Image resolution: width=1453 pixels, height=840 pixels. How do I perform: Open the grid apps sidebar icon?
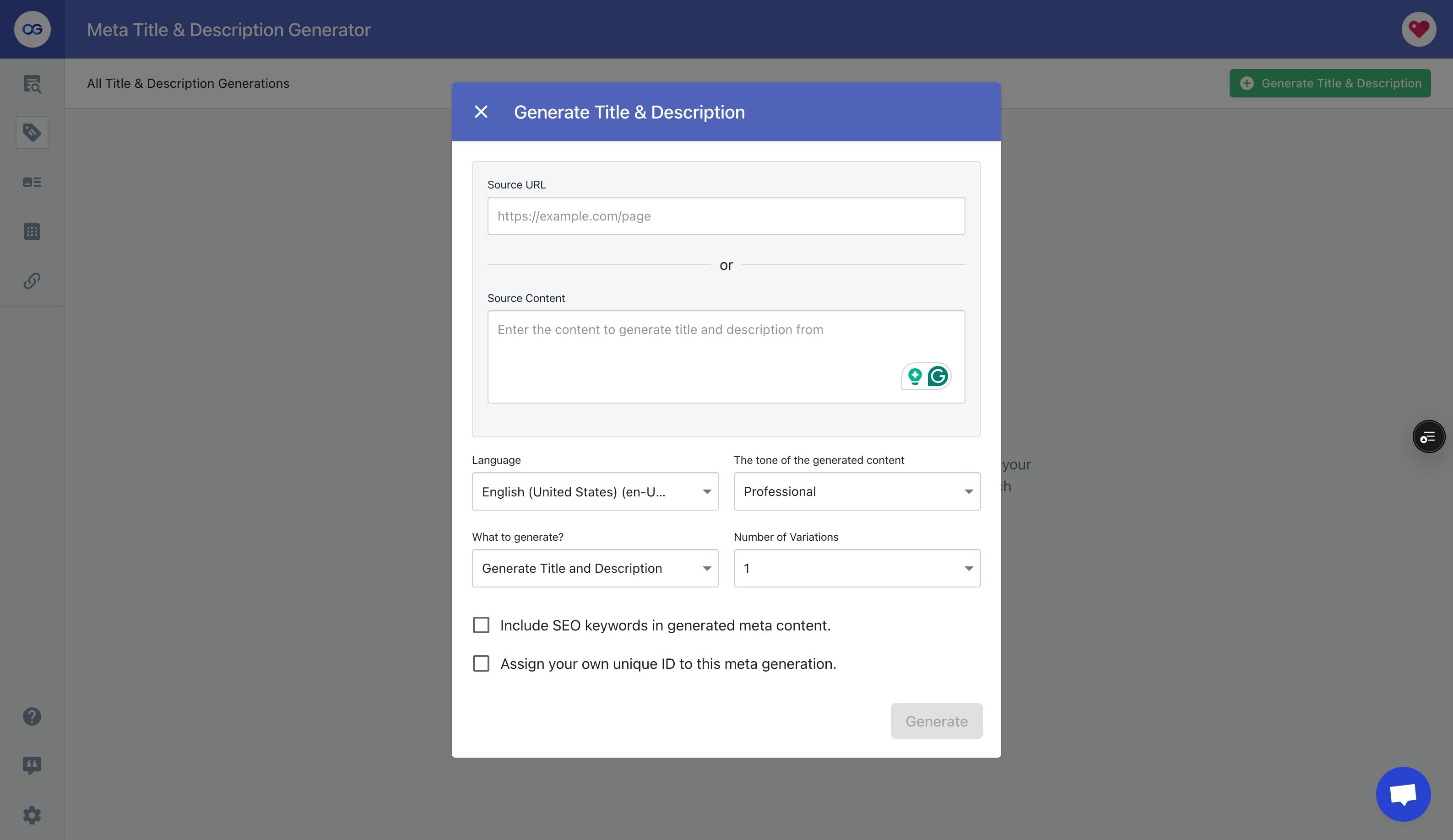[x=33, y=232]
